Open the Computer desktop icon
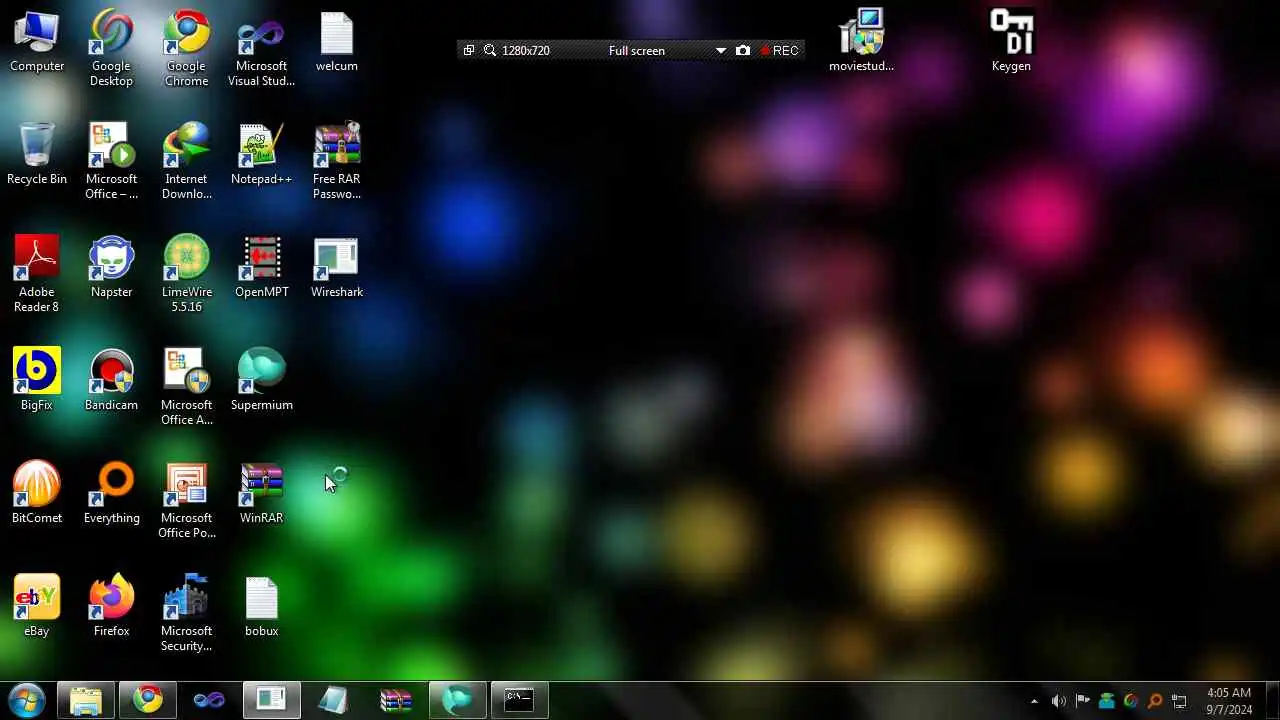1280x720 pixels. [37, 42]
